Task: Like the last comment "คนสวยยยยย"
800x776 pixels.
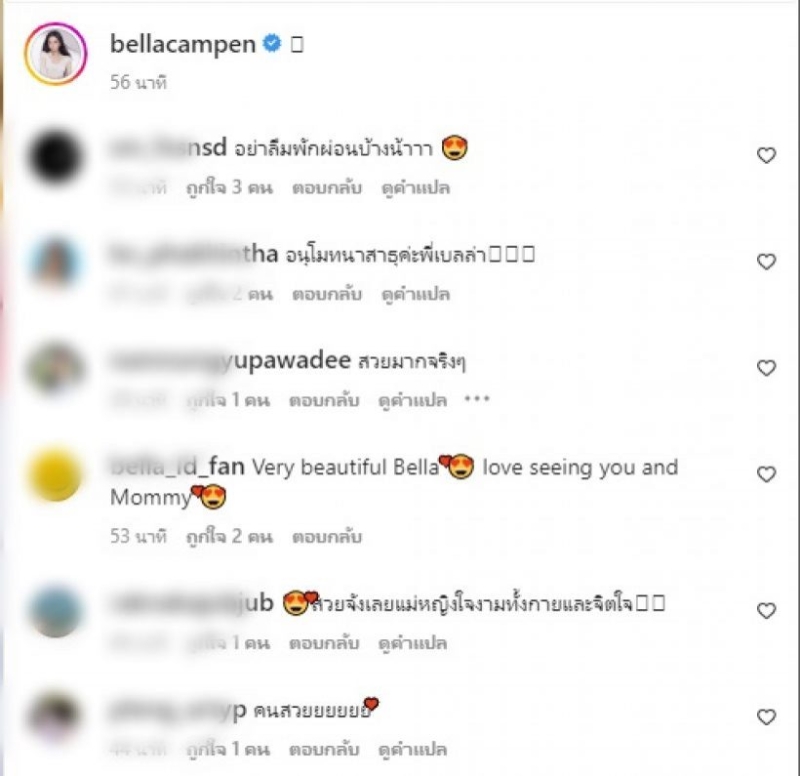Action: click(766, 717)
